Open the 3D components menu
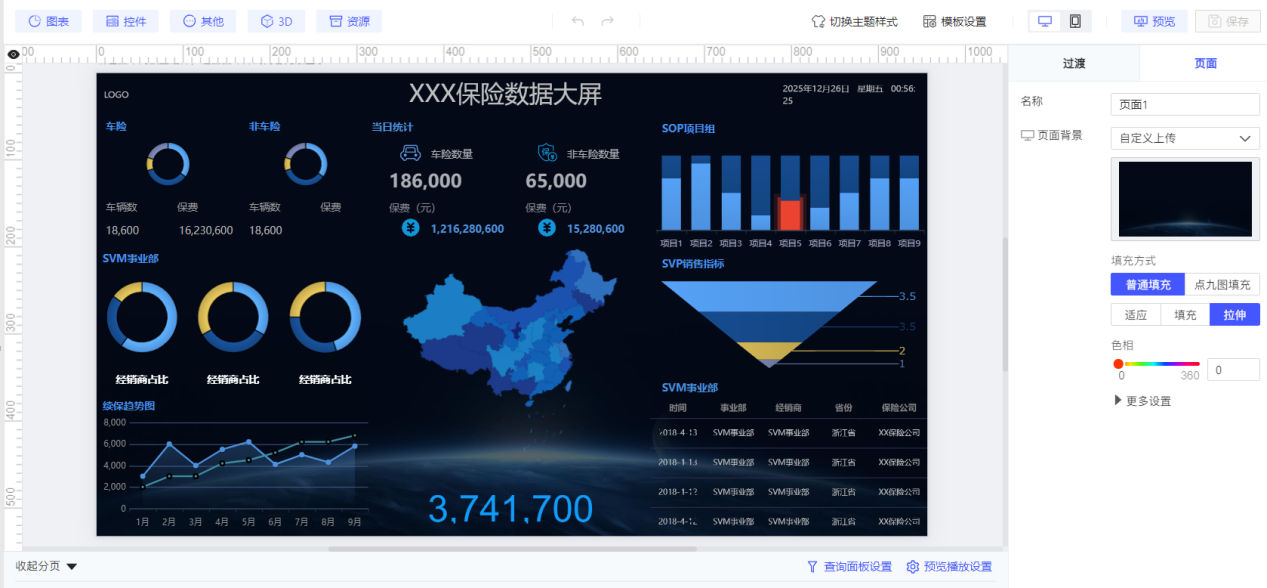Image resolution: width=1267 pixels, height=588 pixels. click(x=276, y=21)
